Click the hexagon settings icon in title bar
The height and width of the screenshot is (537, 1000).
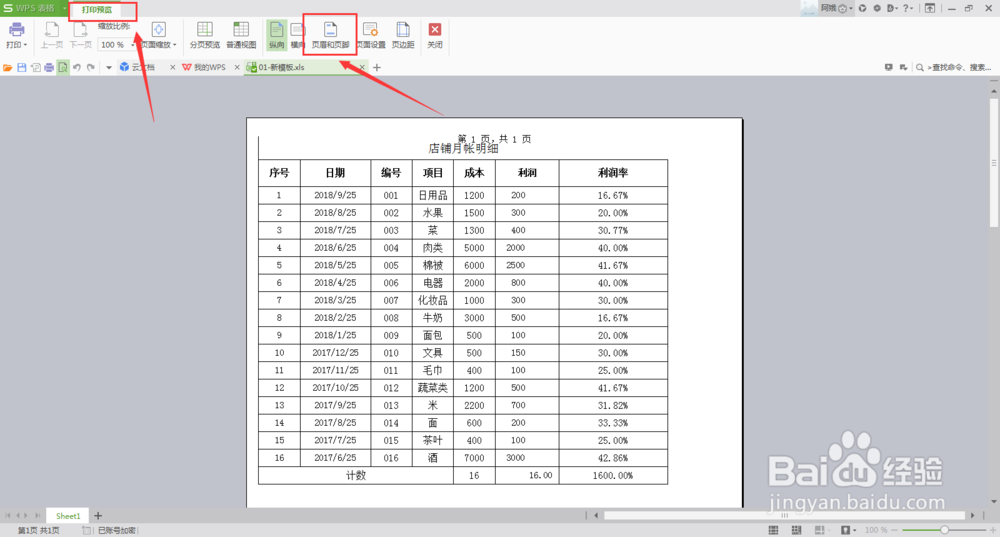(x=877, y=8)
